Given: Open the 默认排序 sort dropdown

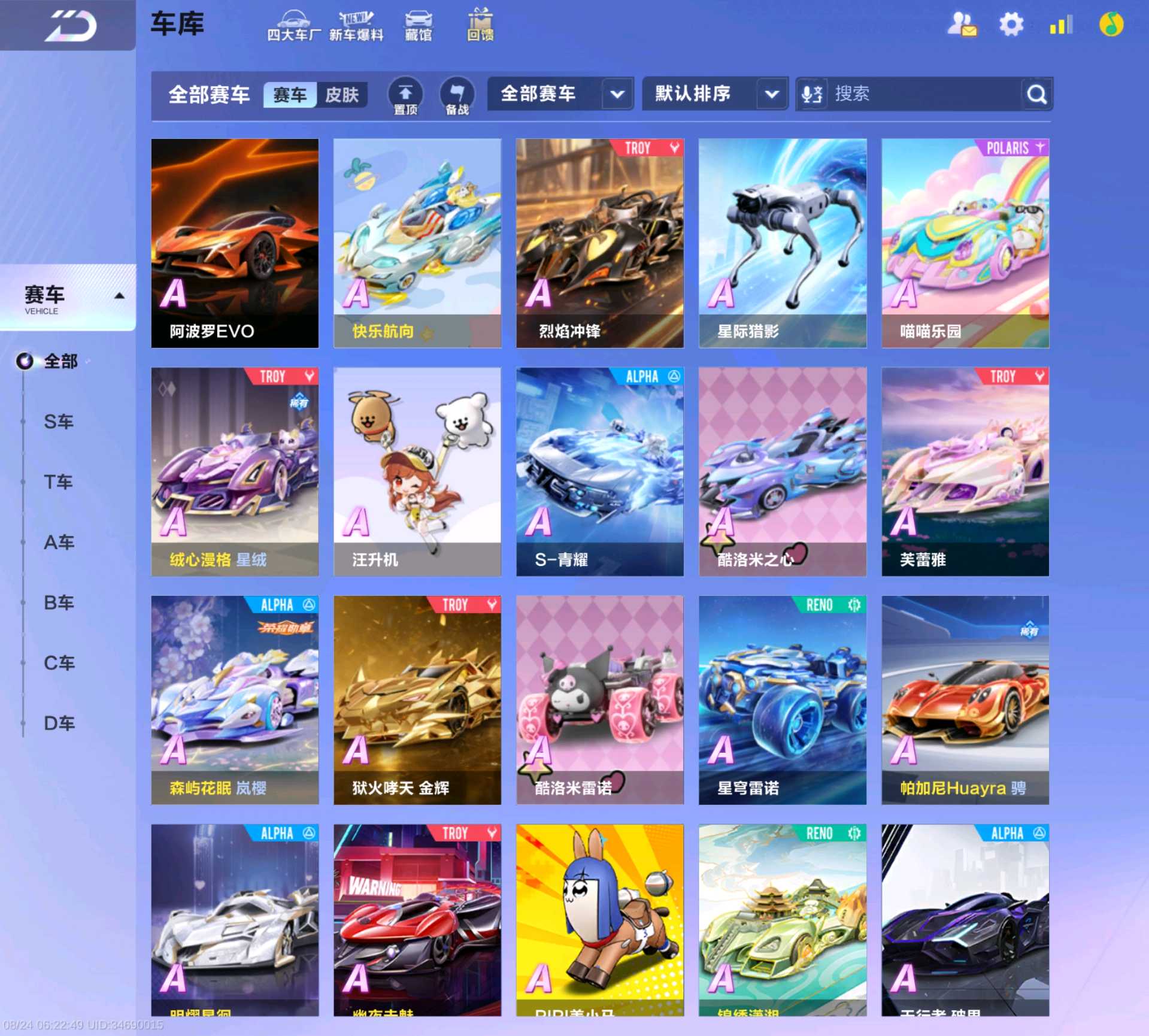Looking at the screenshot, I should pyautogui.click(x=715, y=93).
